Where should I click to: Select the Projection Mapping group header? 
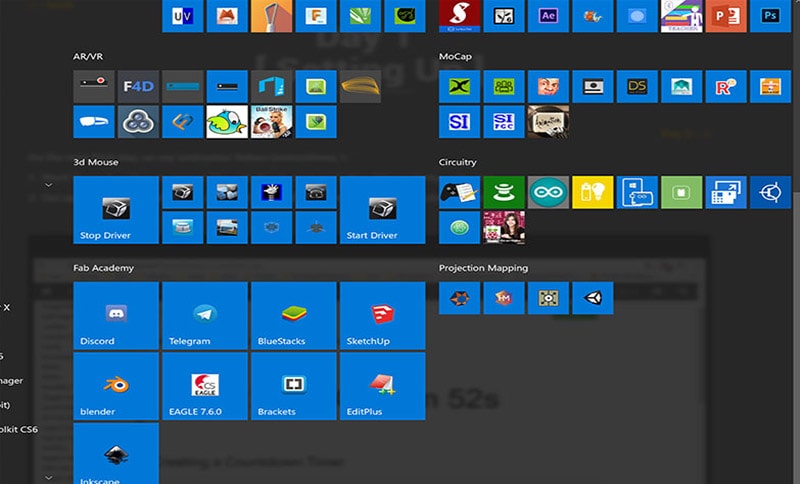(x=483, y=268)
